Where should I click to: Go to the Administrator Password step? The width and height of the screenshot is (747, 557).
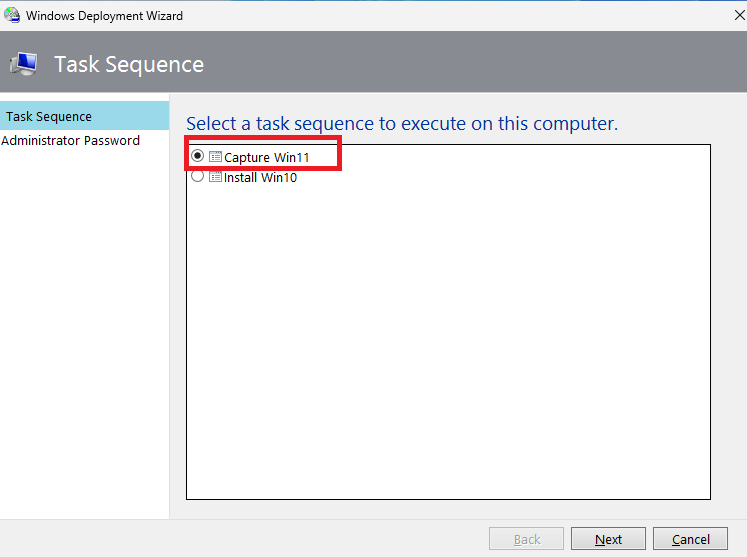click(x=70, y=140)
